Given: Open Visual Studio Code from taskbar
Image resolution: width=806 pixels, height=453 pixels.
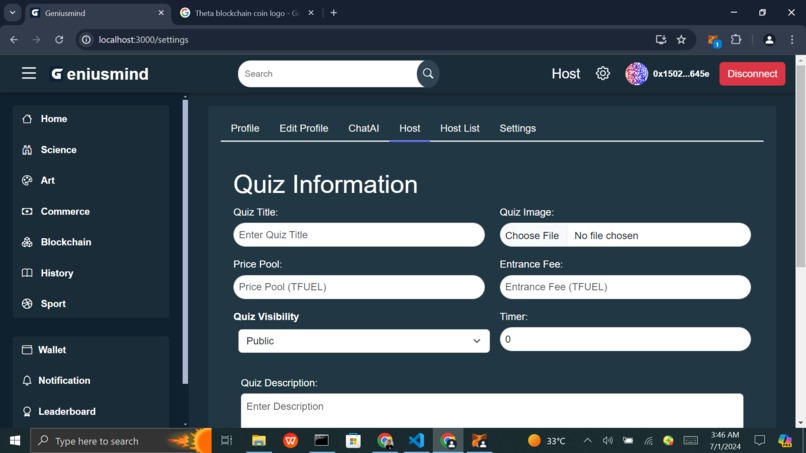Looking at the screenshot, I should click(416, 441).
